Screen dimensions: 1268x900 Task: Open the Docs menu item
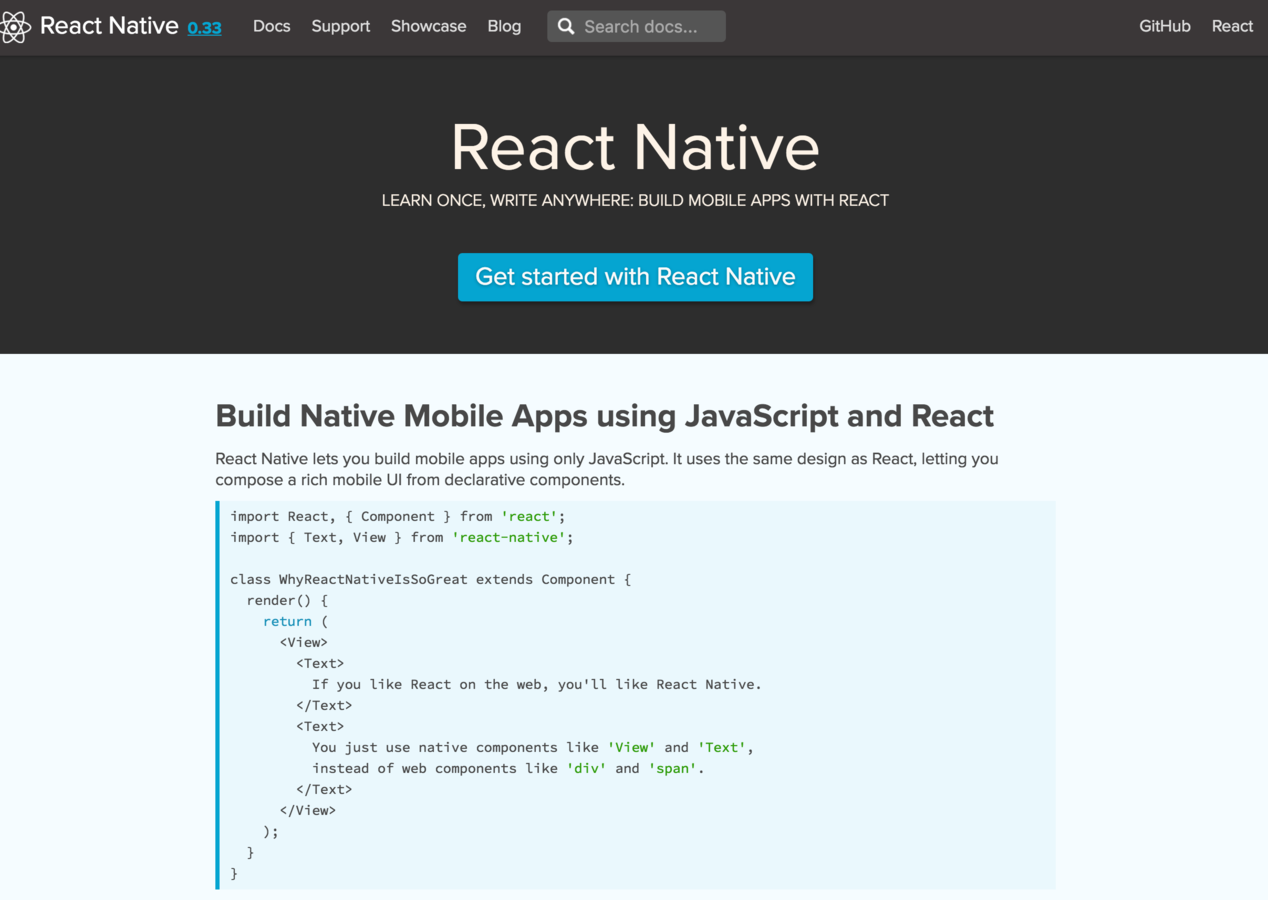click(x=271, y=26)
